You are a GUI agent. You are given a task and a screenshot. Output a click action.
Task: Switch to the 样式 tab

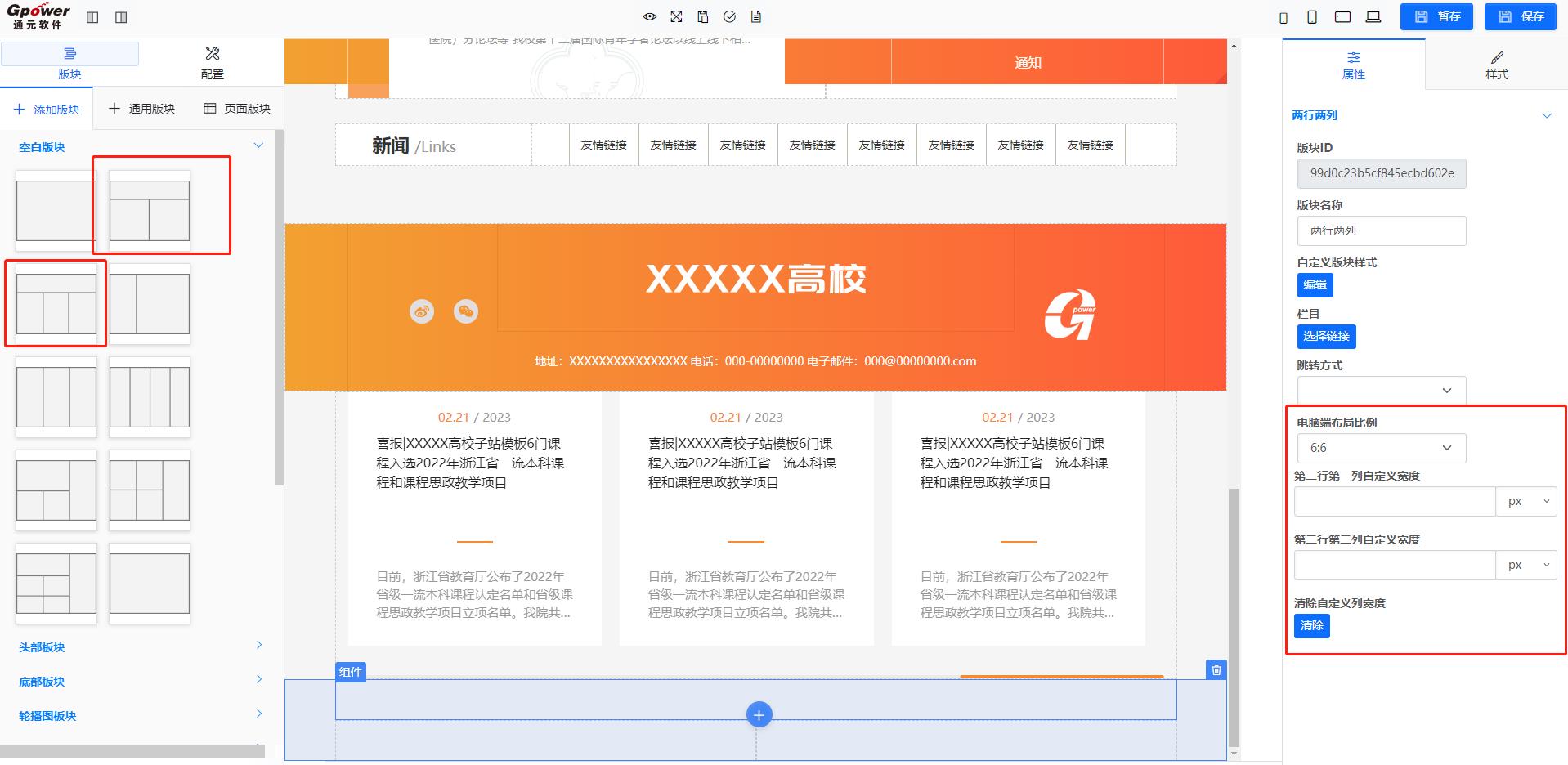pyautogui.click(x=1496, y=65)
